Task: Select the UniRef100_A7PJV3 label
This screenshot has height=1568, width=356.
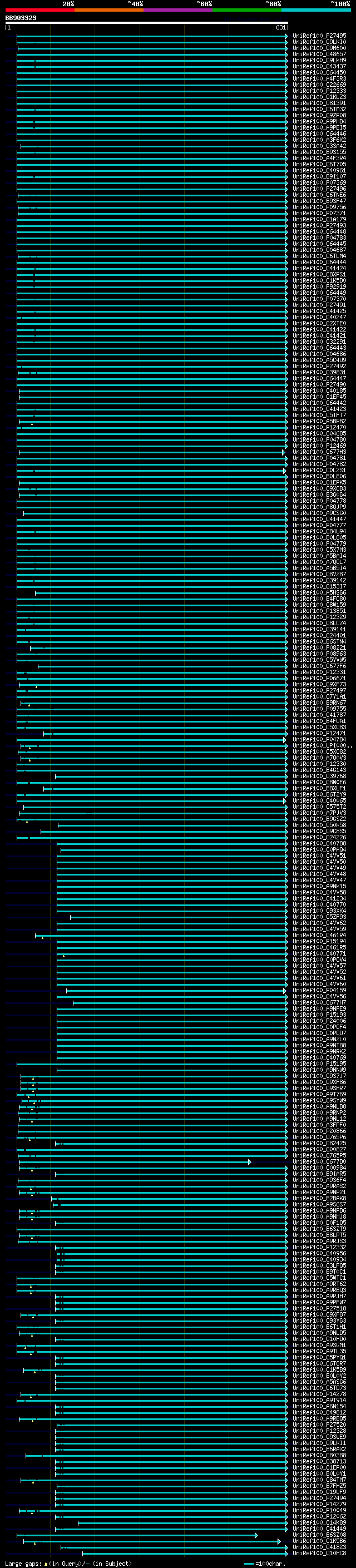Action: tap(319, 813)
